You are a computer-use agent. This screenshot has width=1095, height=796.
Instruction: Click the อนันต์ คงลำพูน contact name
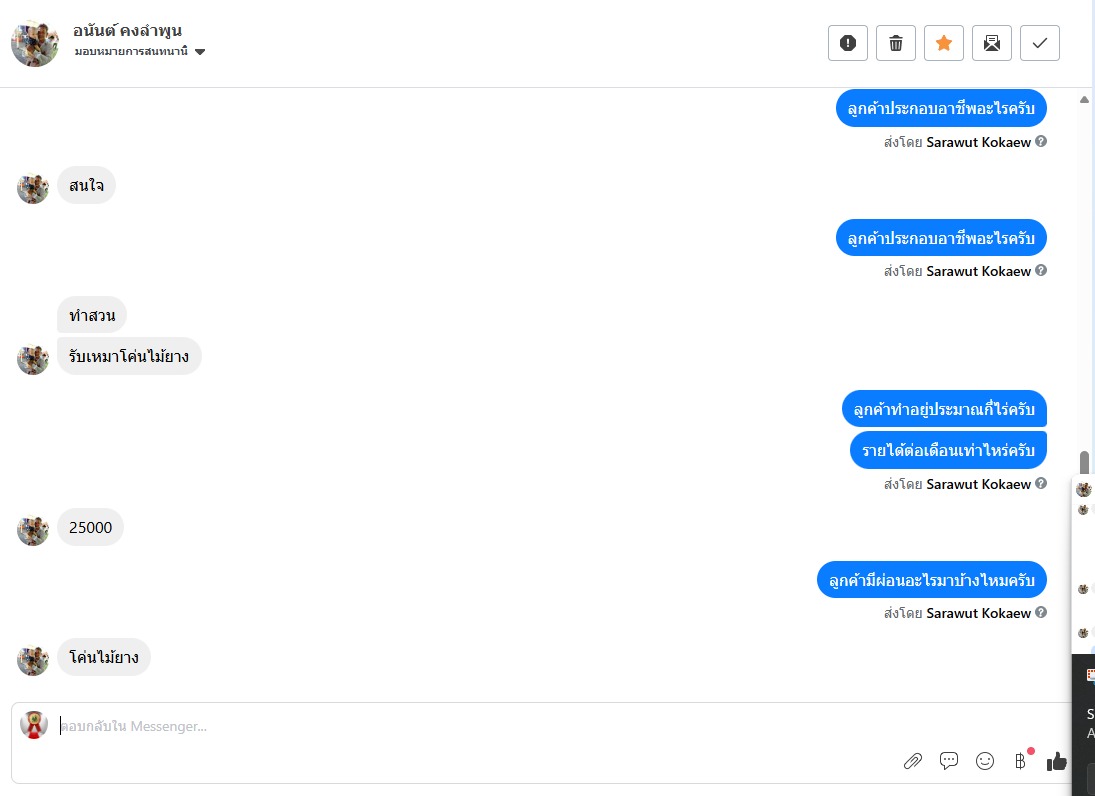coord(128,30)
